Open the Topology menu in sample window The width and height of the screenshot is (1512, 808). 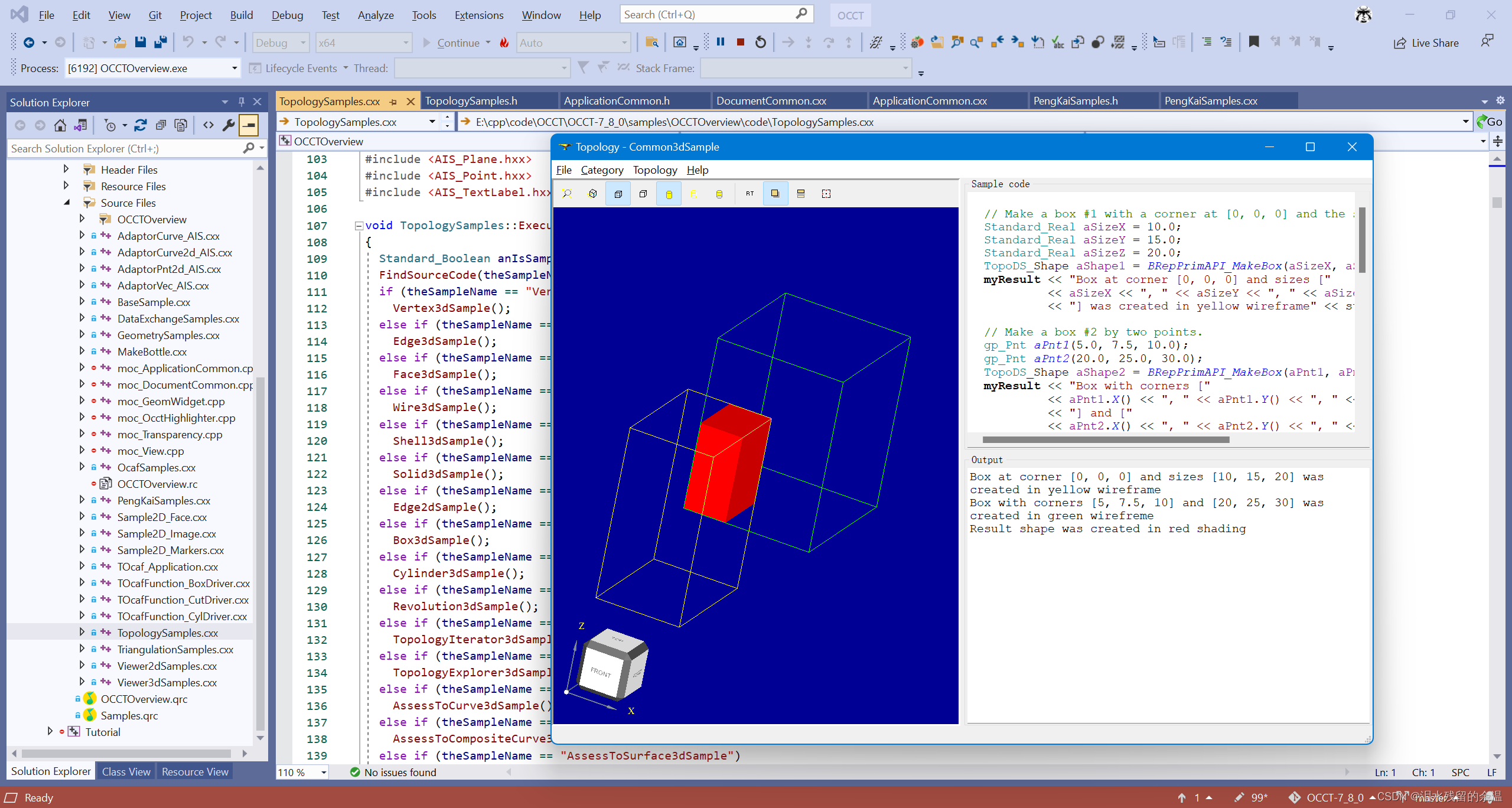654,170
